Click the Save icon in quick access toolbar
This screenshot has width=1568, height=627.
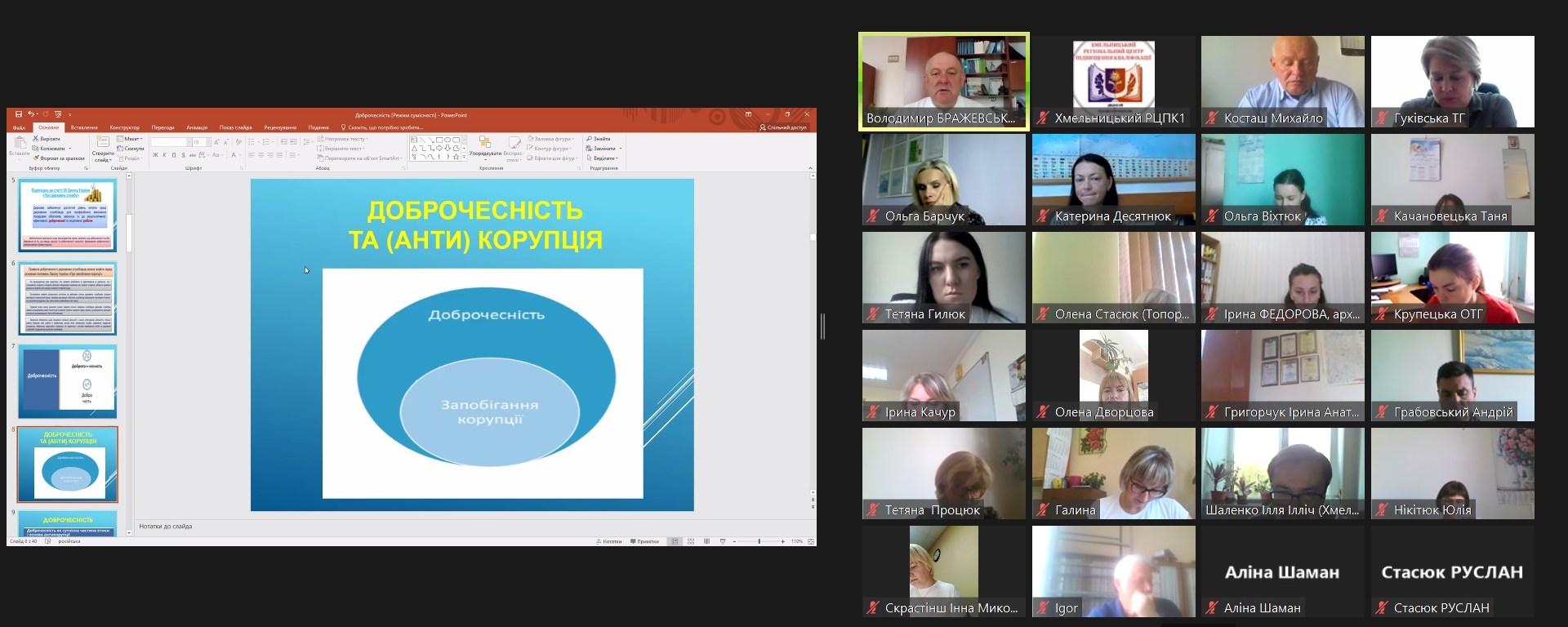pos(18,114)
